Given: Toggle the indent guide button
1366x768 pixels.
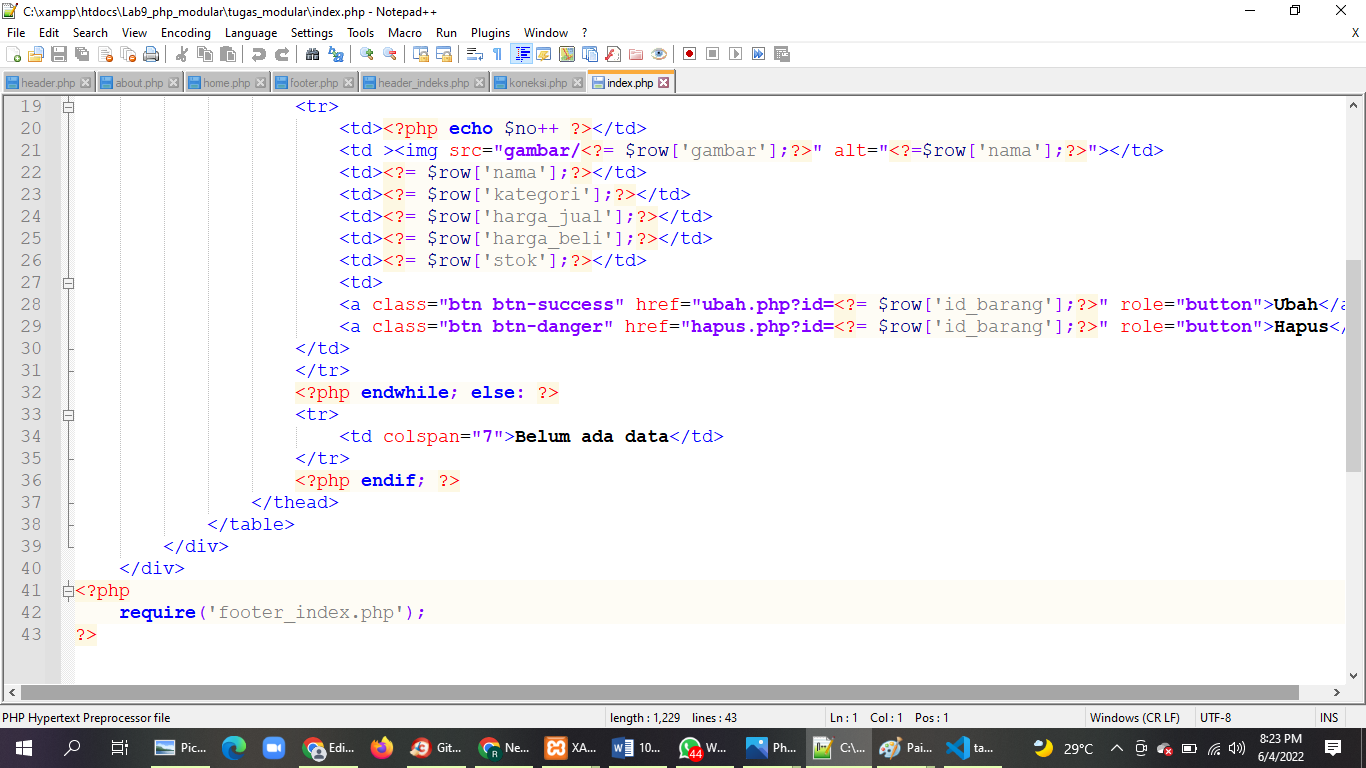Looking at the screenshot, I should tap(521, 54).
